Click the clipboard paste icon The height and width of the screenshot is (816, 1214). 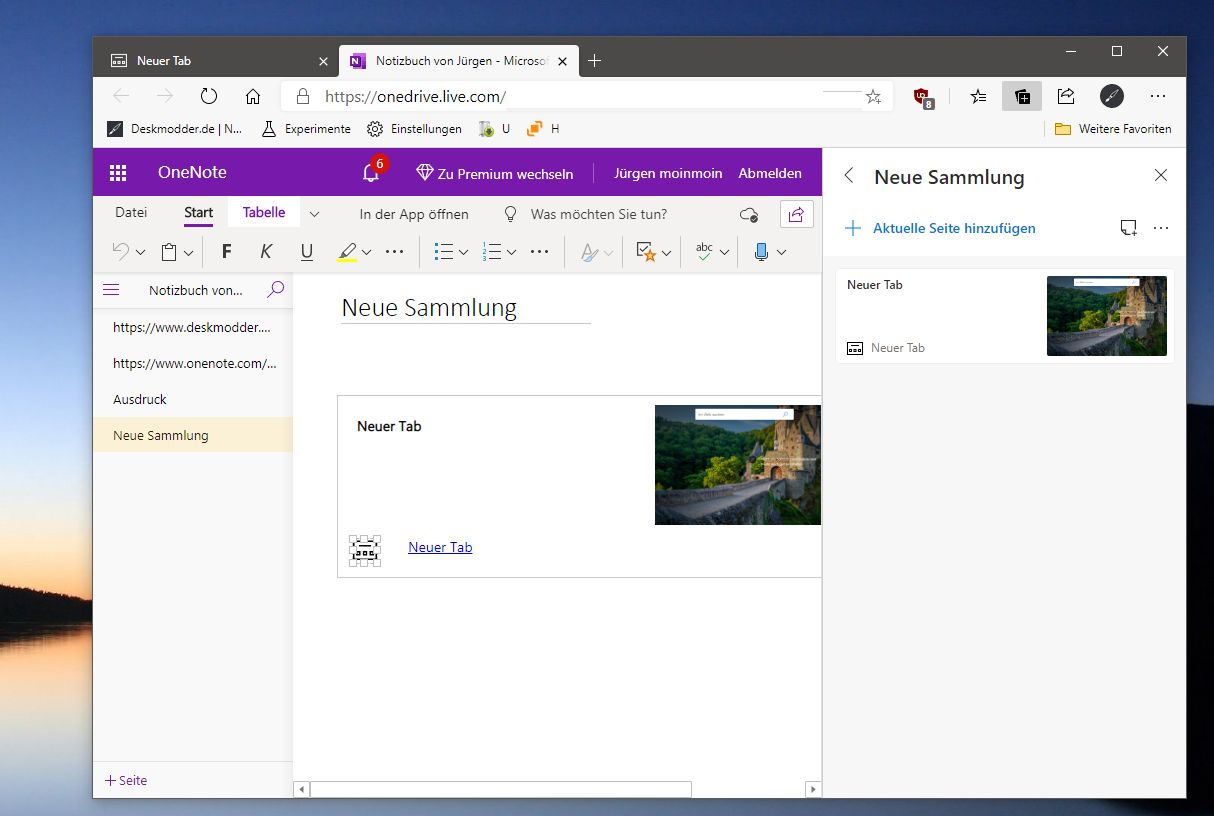click(x=170, y=252)
